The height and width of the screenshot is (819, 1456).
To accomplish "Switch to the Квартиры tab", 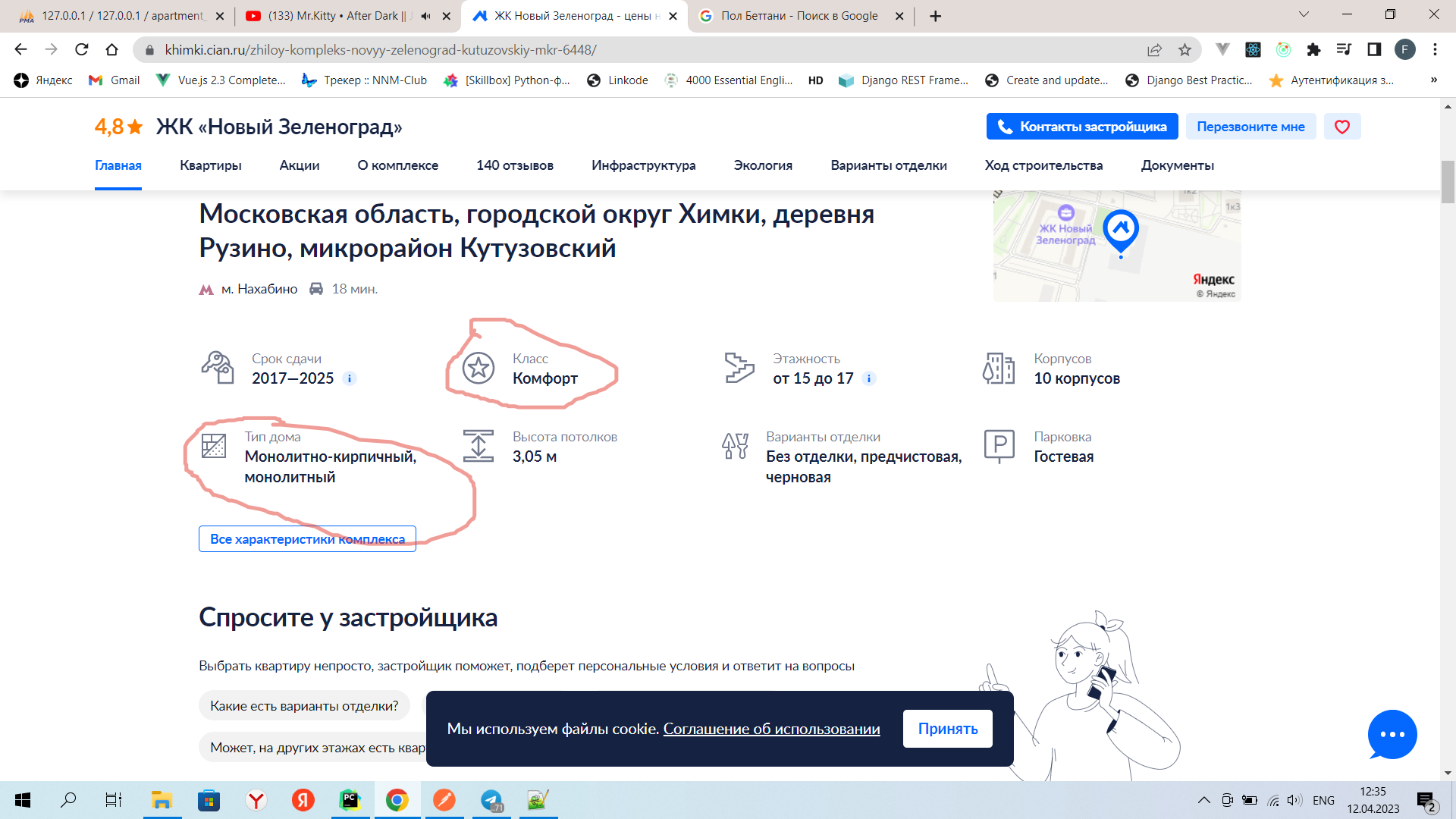I will 210,165.
